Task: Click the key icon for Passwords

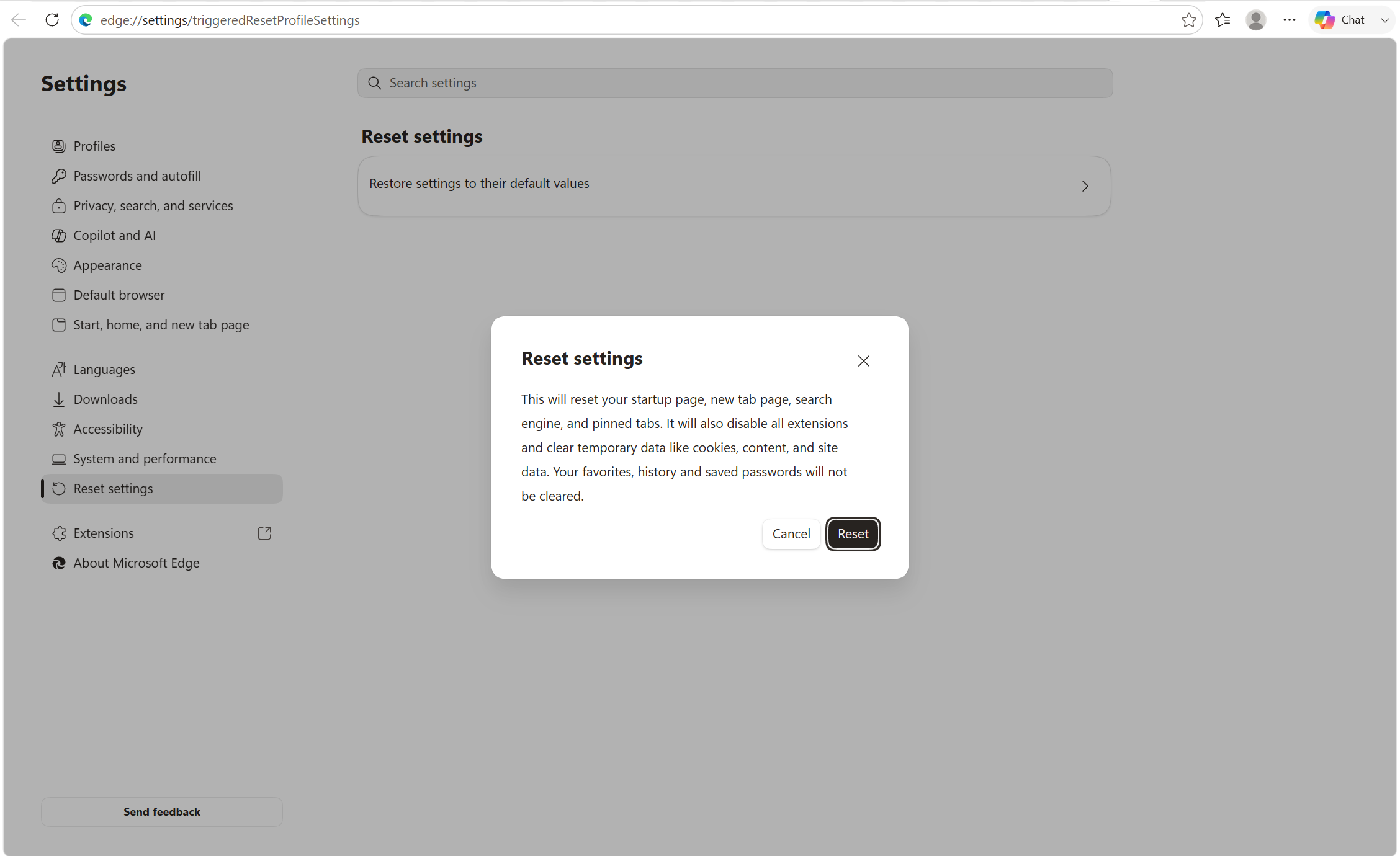Action: coord(59,176)
